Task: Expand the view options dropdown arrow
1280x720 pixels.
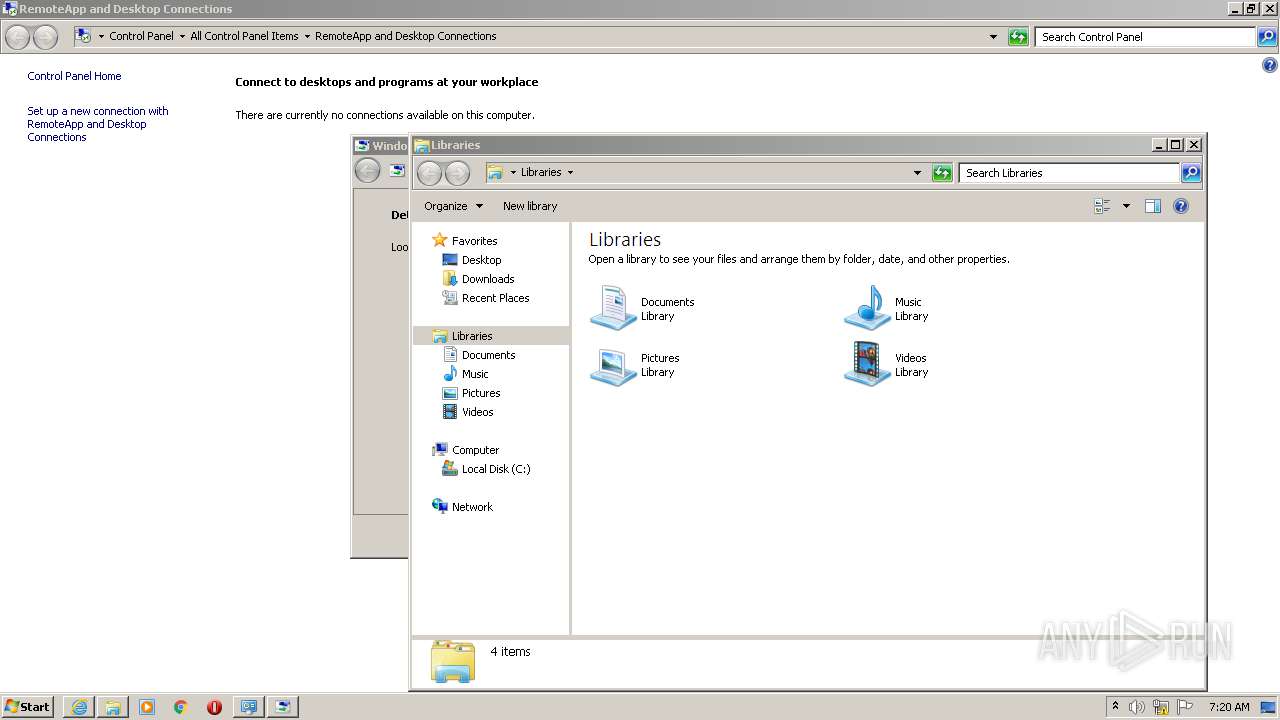Action: click(1126, 206)
